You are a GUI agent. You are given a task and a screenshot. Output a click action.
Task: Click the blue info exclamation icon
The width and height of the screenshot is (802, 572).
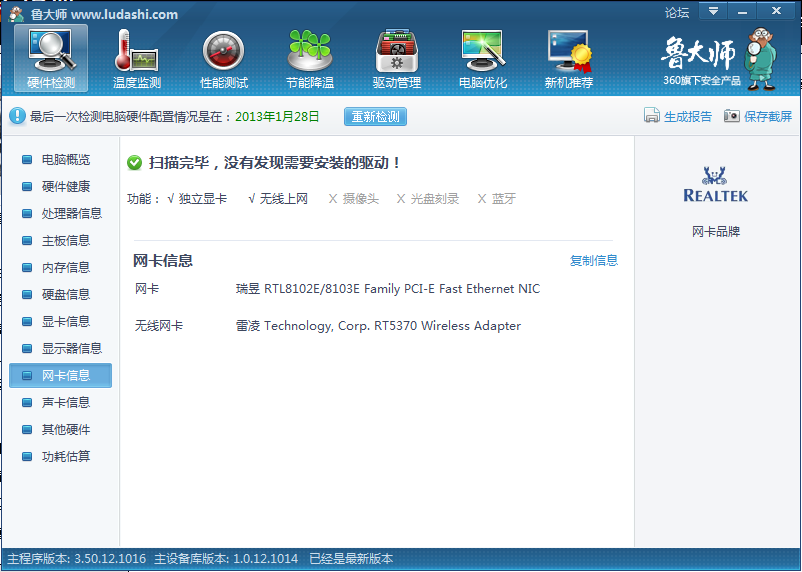(17, 116)
